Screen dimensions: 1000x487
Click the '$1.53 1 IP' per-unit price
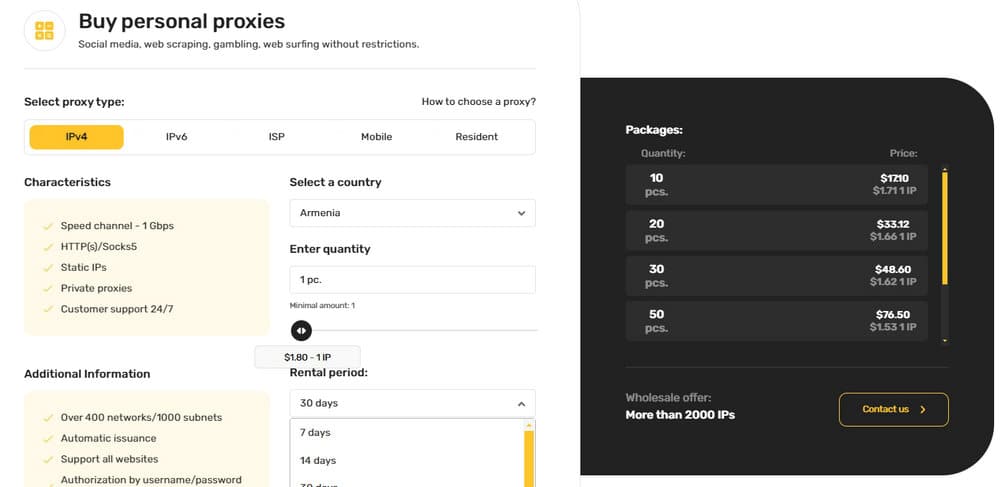pyautogui.click(x=893, y=327)
